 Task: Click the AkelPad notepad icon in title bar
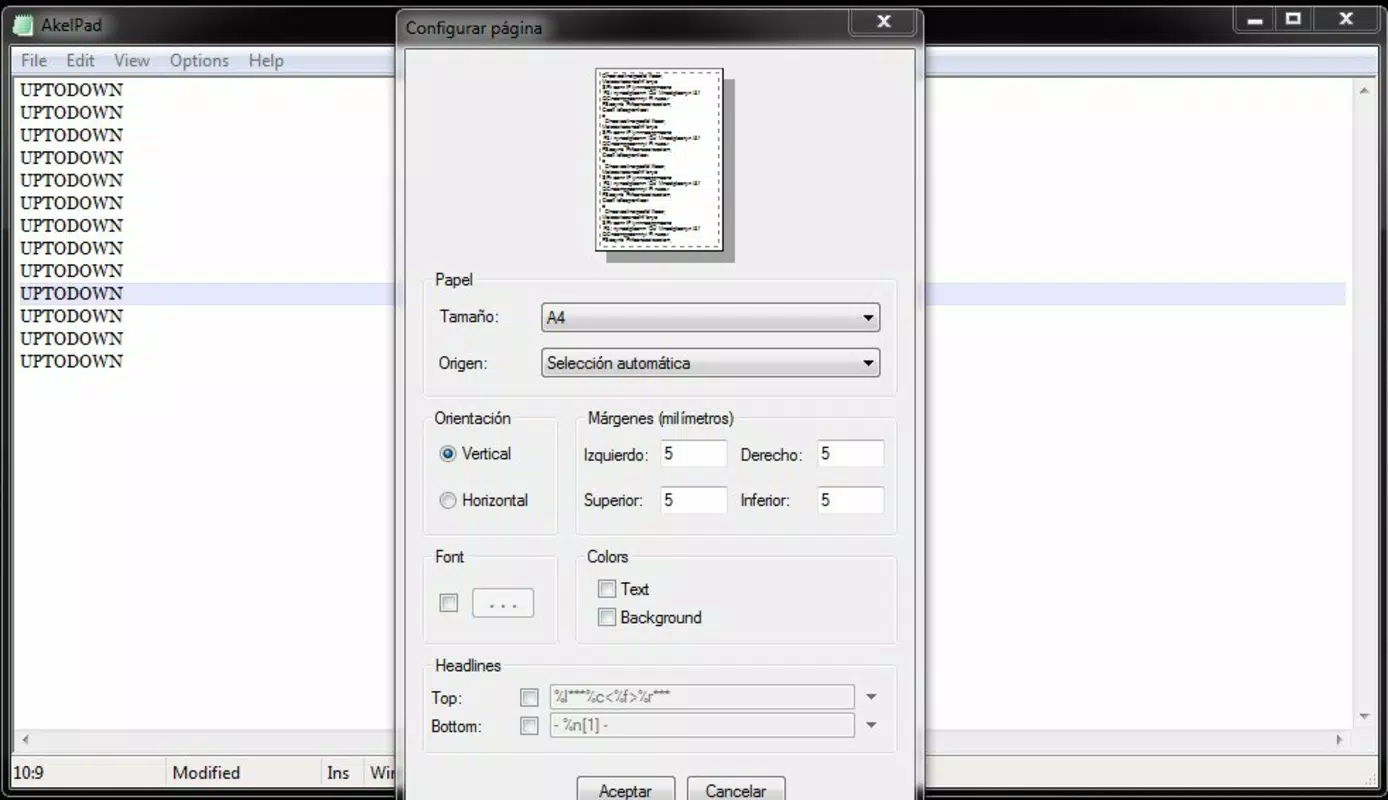coord(23,25)
